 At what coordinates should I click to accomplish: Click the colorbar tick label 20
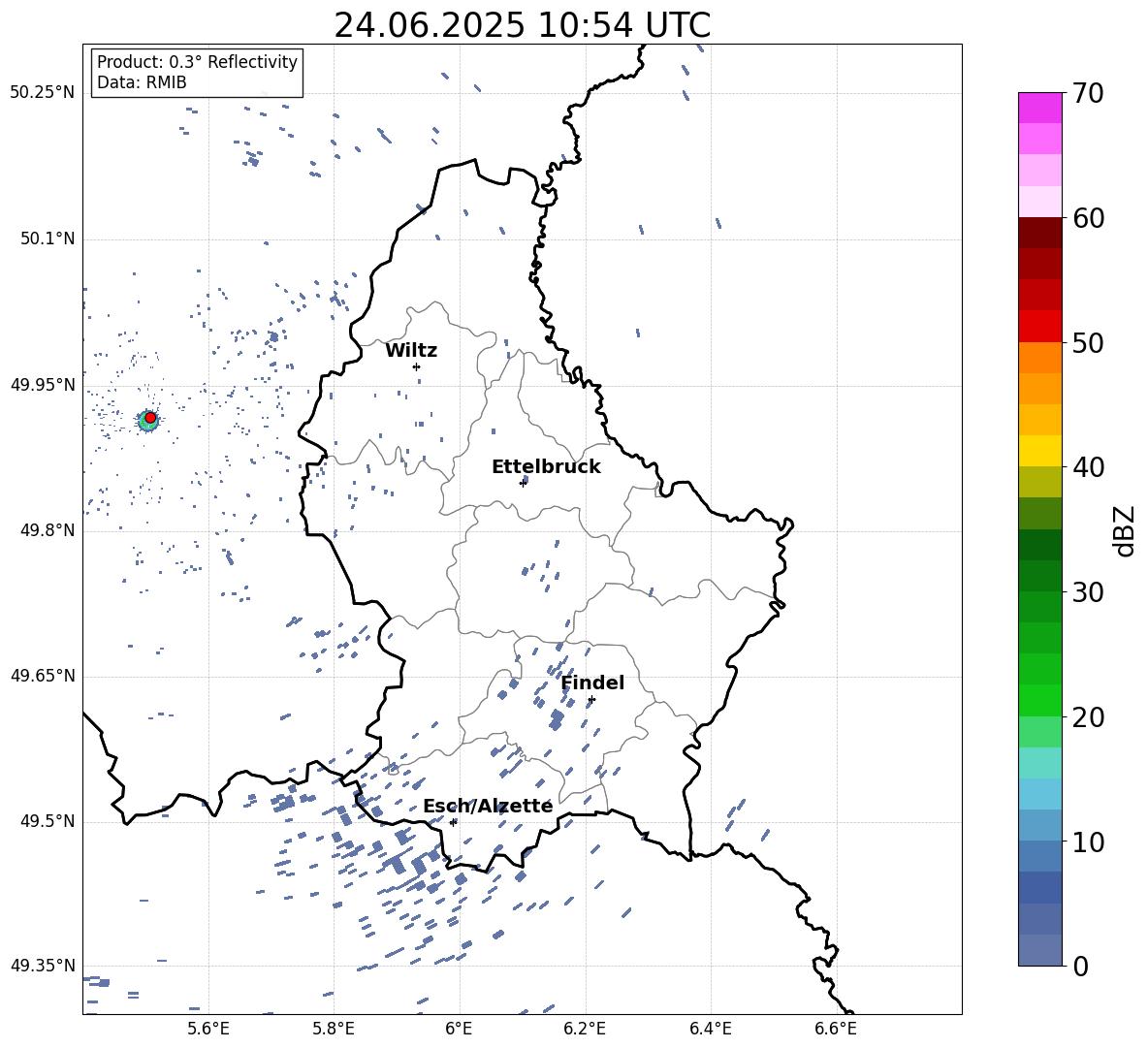pos(1088,717)
